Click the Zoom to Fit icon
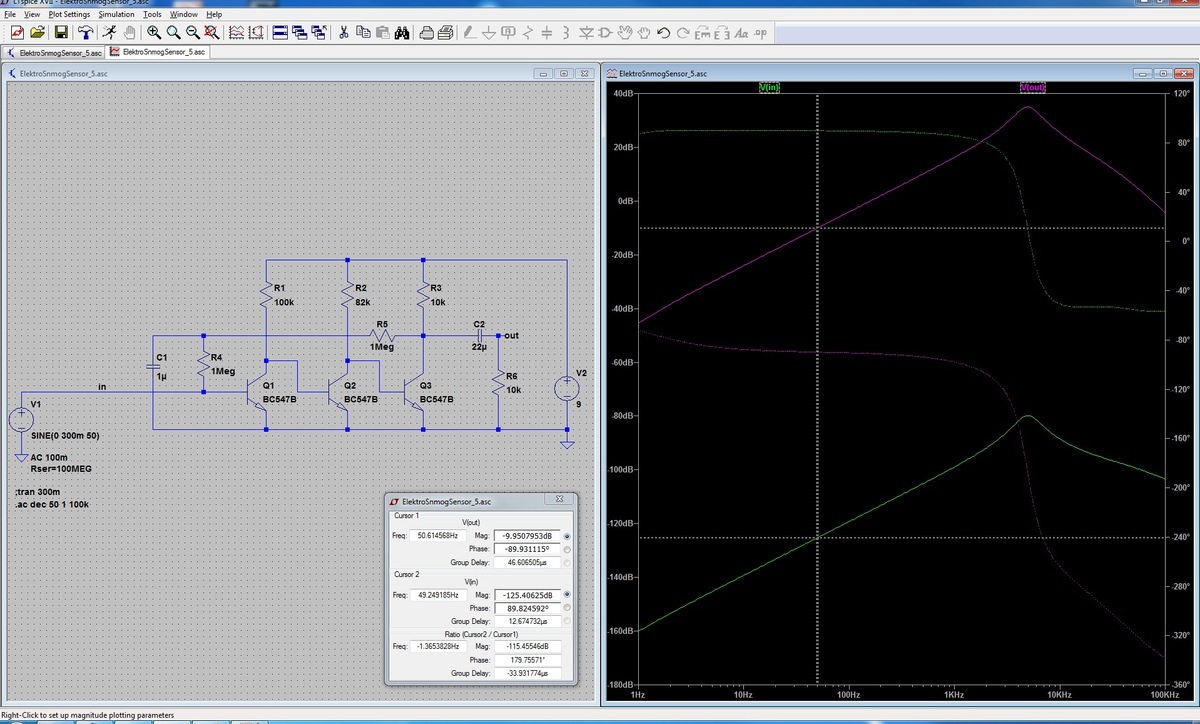 (x=212, y=32)
